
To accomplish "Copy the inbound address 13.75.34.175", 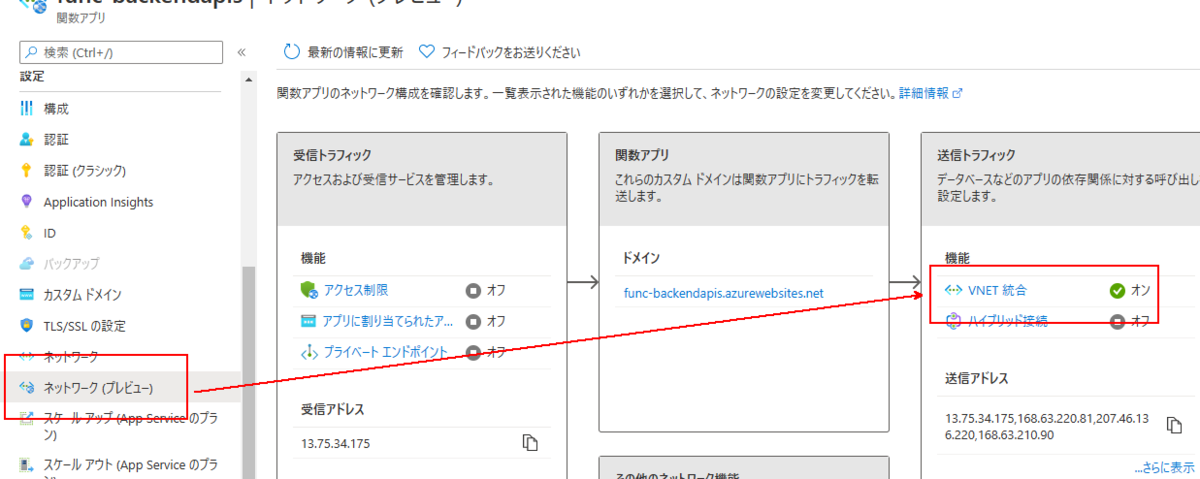I will (x=531, y=443).
